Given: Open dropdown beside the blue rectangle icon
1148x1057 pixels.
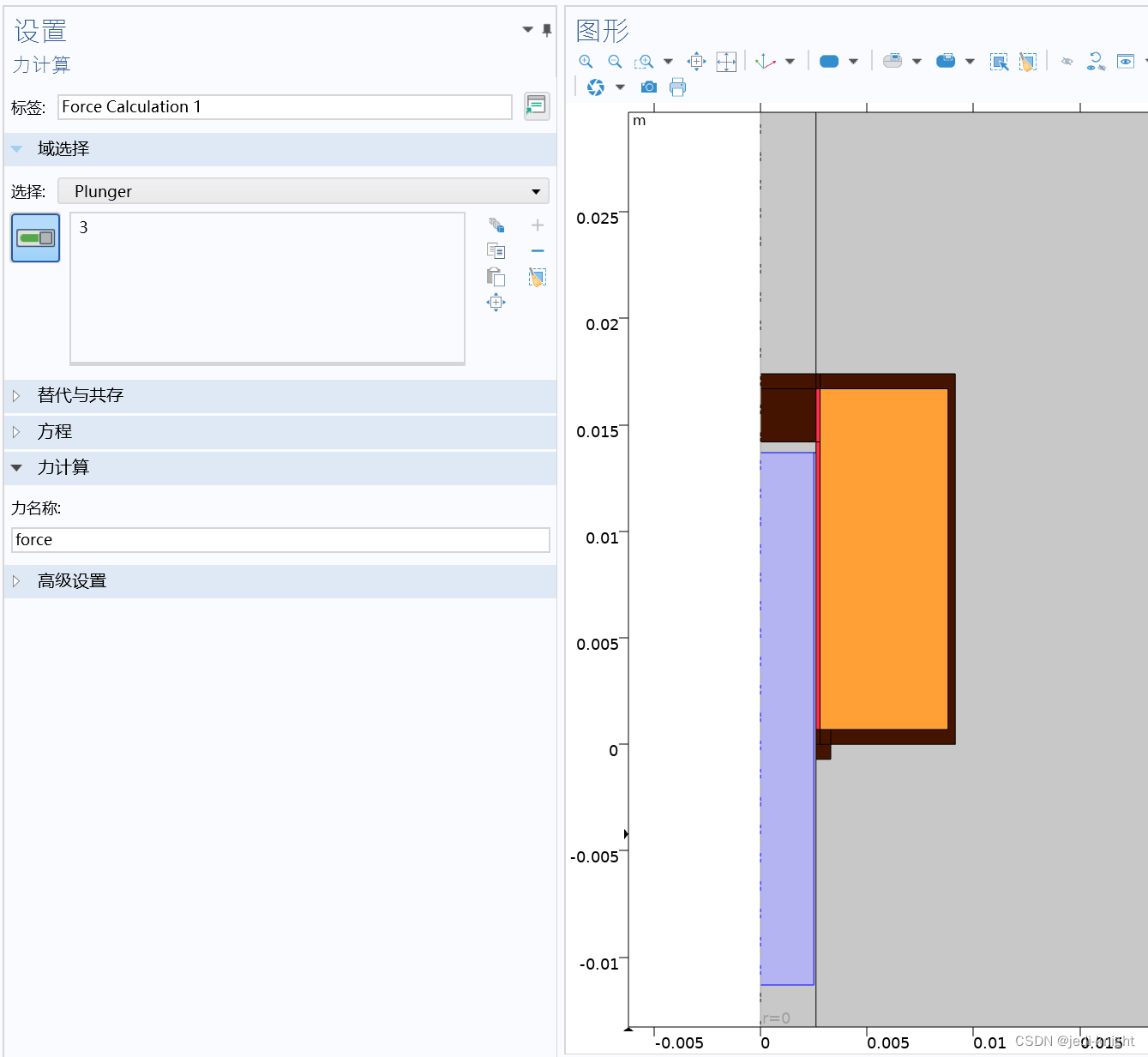Looking at the screenshot, I should coord(853,62).
